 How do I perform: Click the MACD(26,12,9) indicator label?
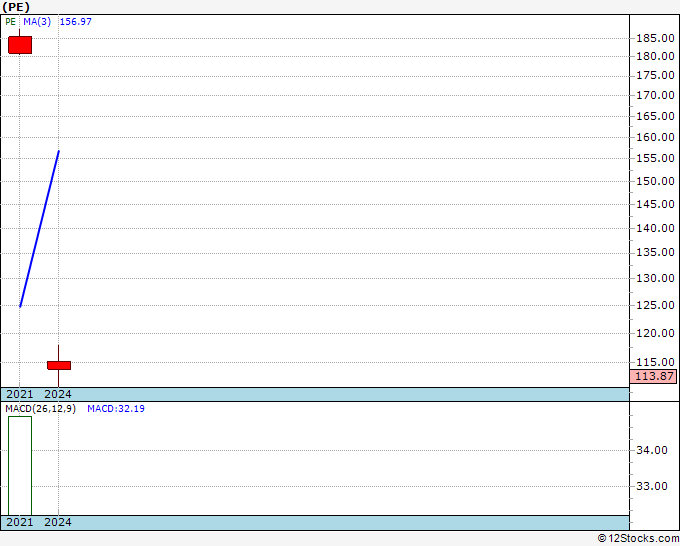click(x=40, y=409)
